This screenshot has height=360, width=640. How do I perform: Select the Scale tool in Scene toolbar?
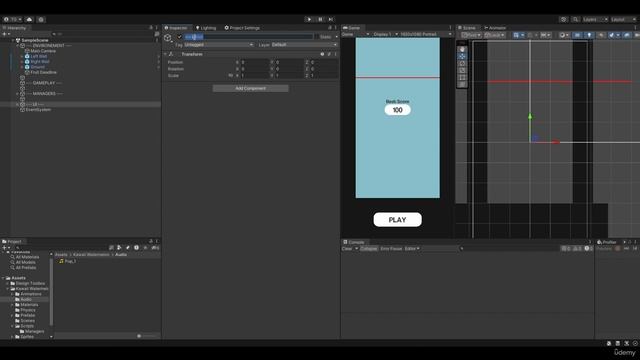coord(462,70)
